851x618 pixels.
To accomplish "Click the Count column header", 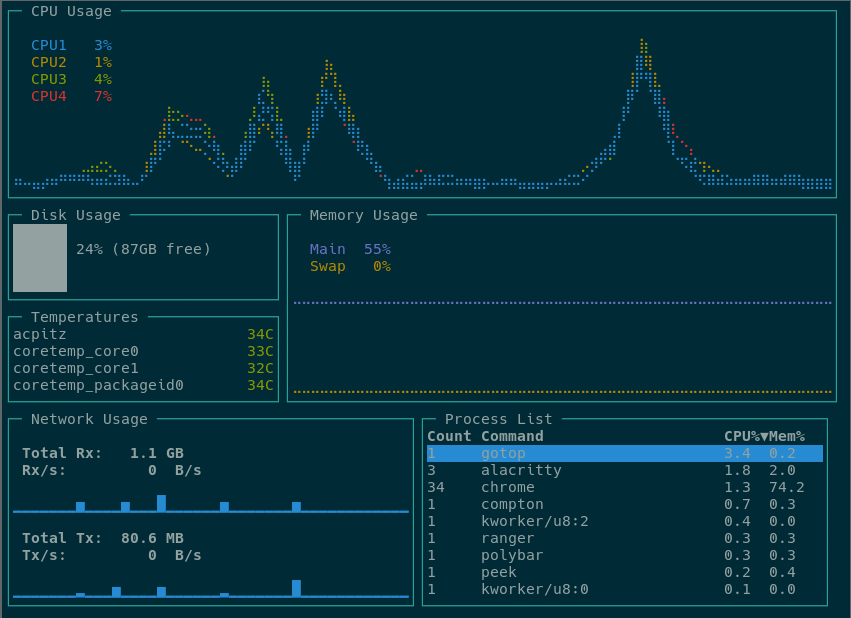I will [x=449, y=436].
